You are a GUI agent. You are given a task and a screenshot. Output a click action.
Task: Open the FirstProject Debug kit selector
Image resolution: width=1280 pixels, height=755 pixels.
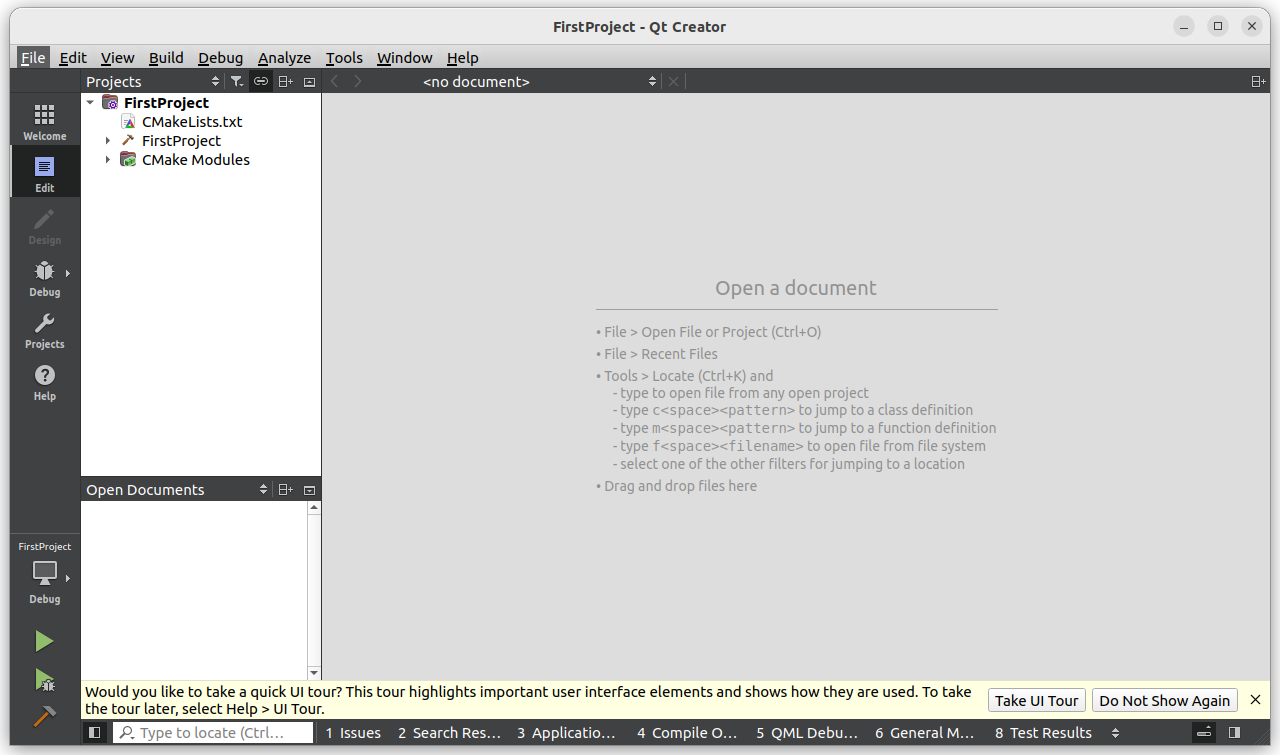pyautogui.click(x=44, y=573)
